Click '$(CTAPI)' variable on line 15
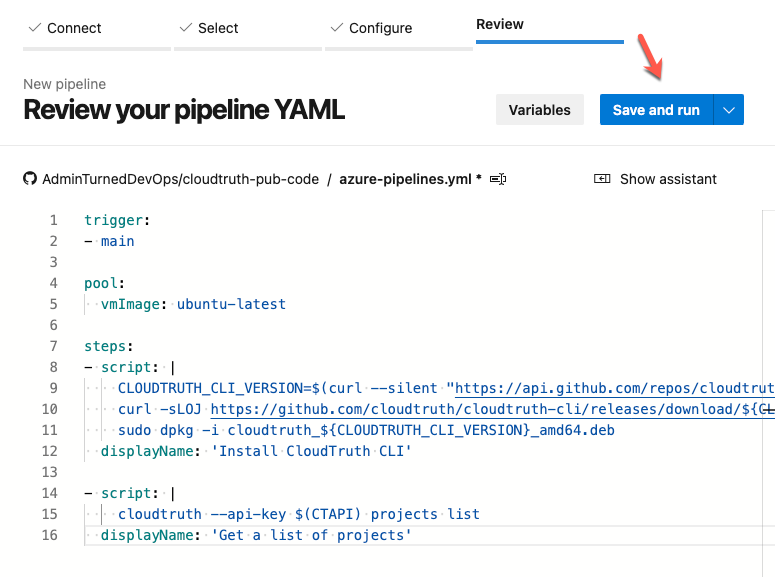This screenshot has width=775, height=577. point(328,514)
